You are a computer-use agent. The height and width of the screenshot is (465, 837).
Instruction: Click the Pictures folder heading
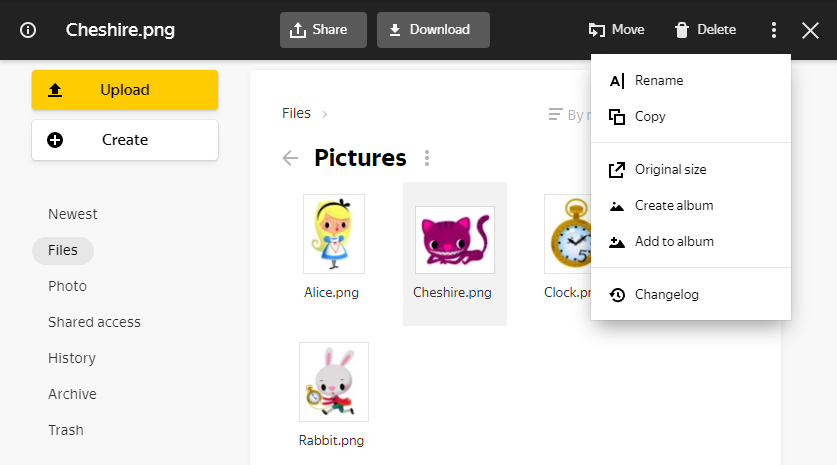(360, 158)
